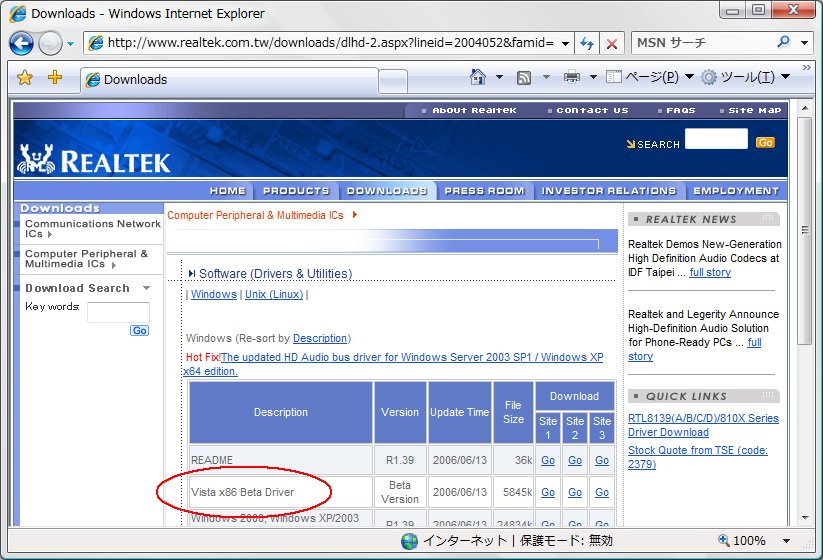
Task: Select the Downloads browser tab
Action: 229,80
